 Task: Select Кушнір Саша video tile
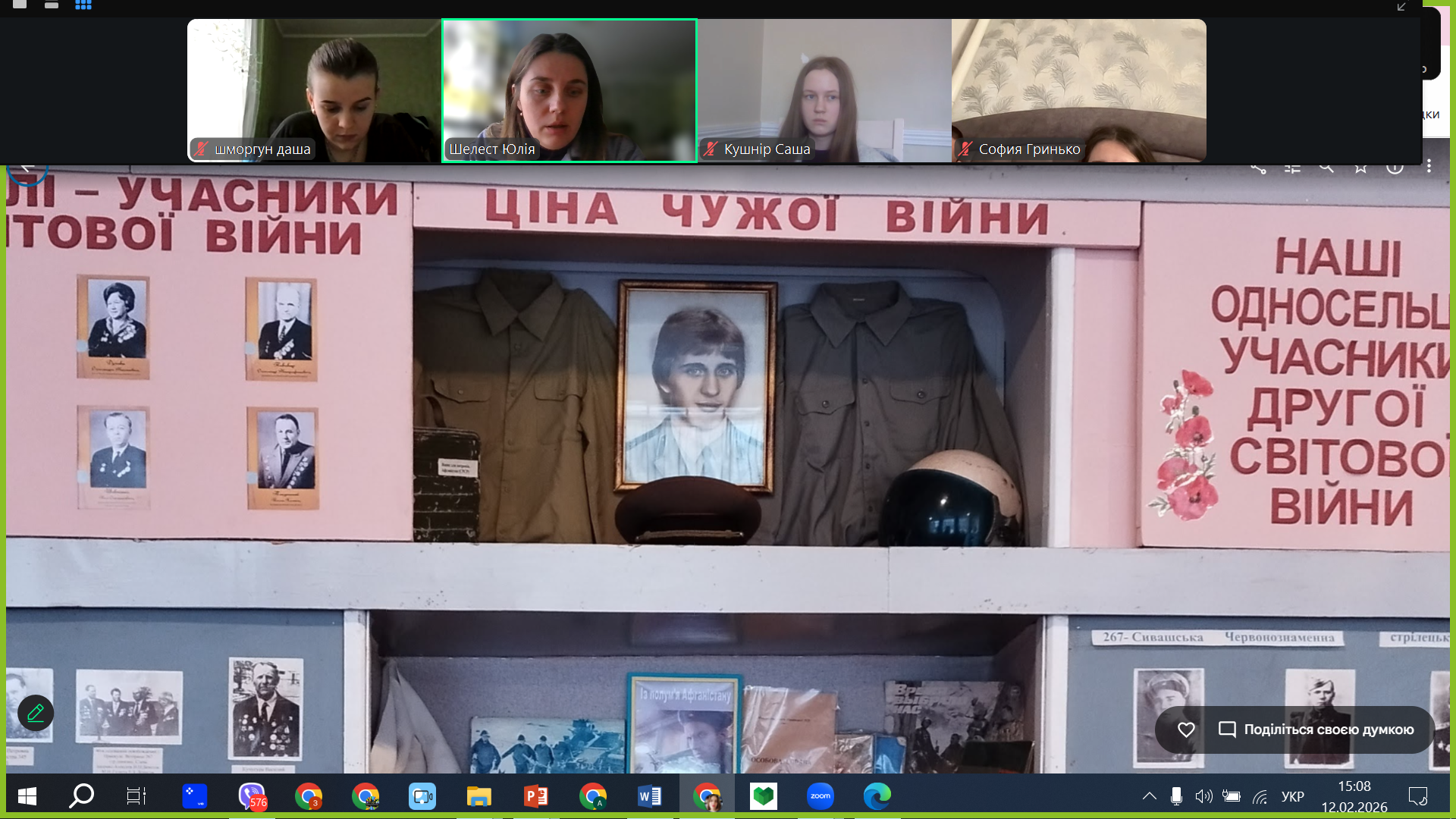point(824,91)
